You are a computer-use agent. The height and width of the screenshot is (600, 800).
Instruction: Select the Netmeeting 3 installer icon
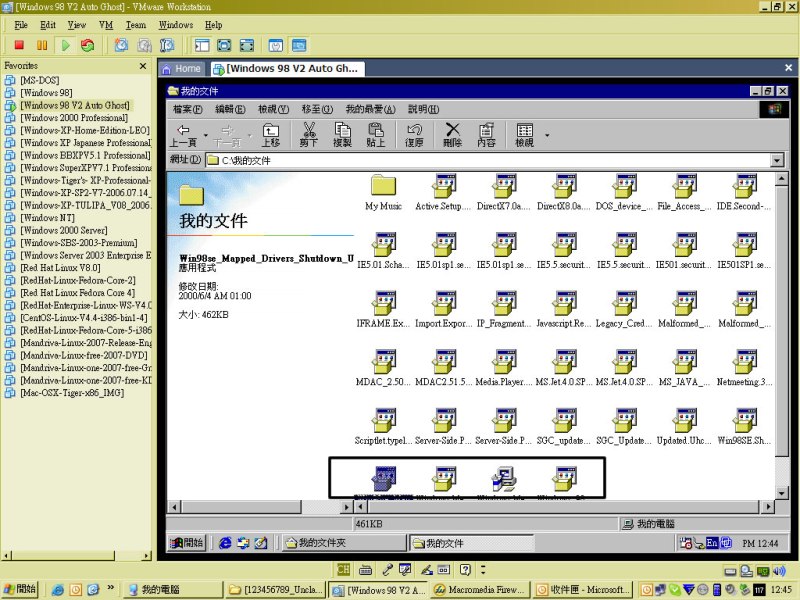(x=744, y=368)
